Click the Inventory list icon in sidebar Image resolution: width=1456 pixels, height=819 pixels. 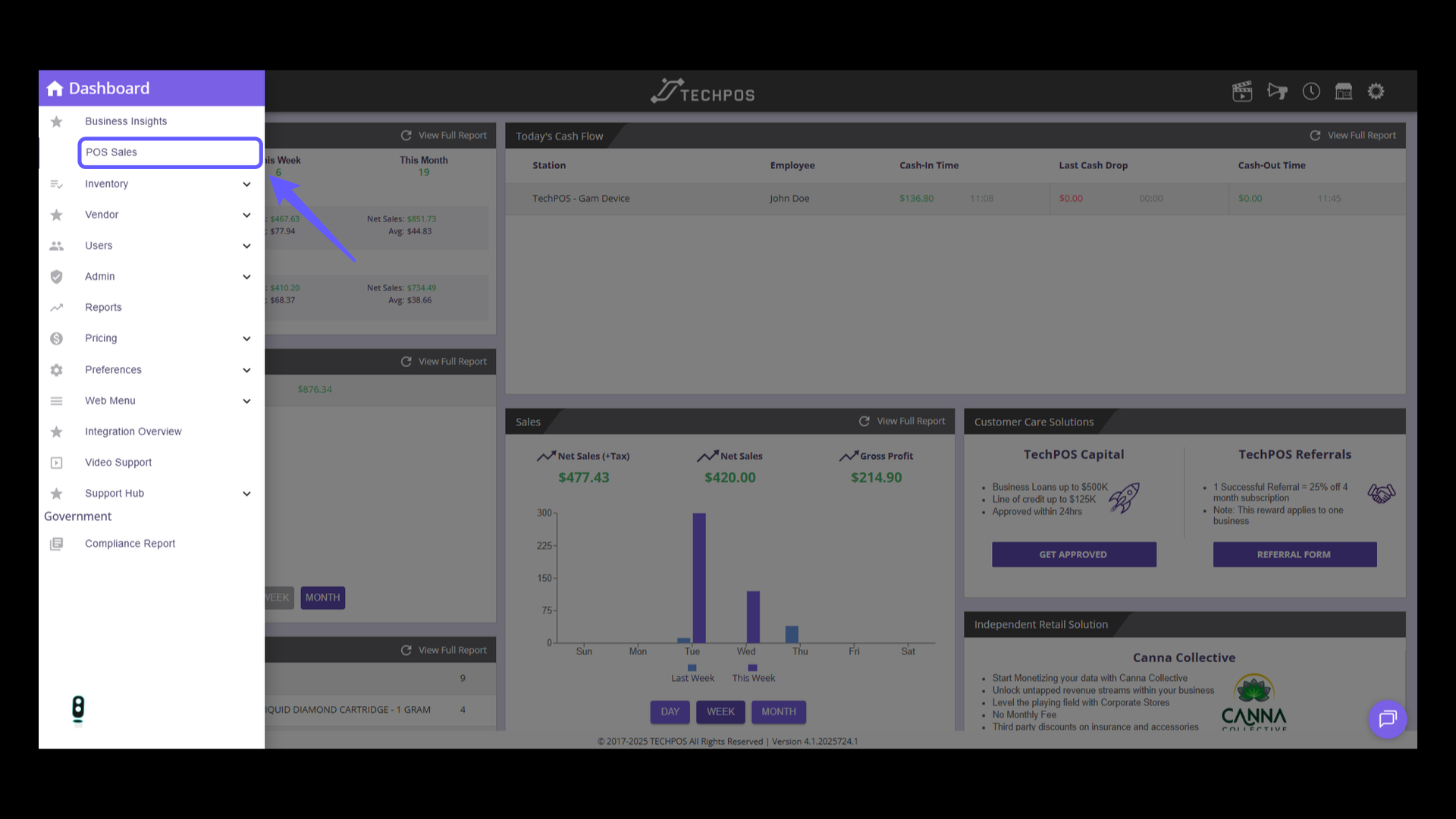[x=56, y=184]
